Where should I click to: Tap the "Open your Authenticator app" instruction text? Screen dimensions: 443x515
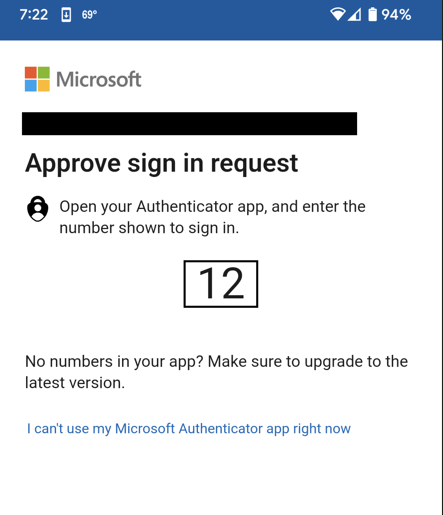point(212,207)
